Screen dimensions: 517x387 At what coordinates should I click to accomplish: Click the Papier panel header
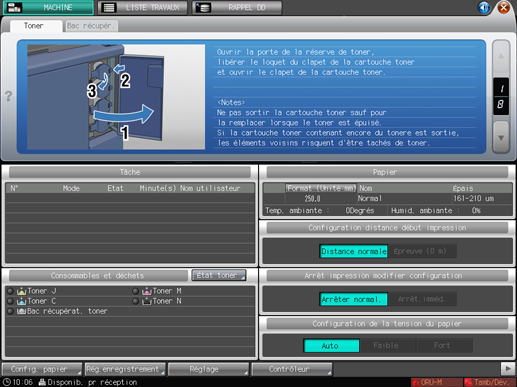pos(387,172)
